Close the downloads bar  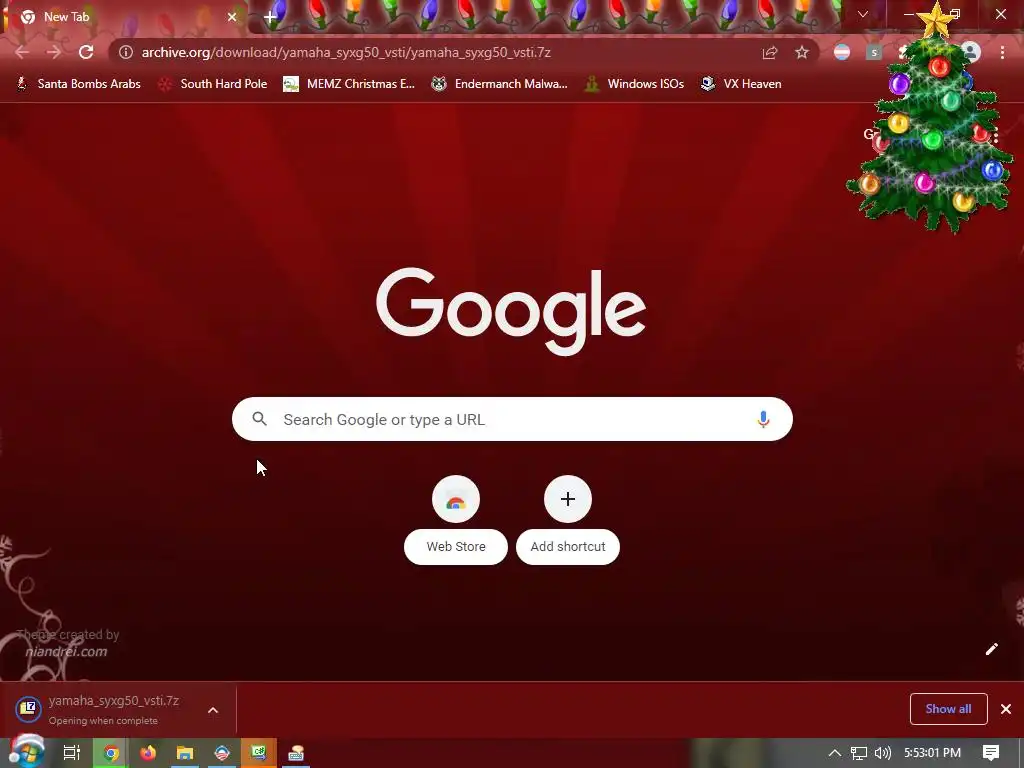(1006, 709)
